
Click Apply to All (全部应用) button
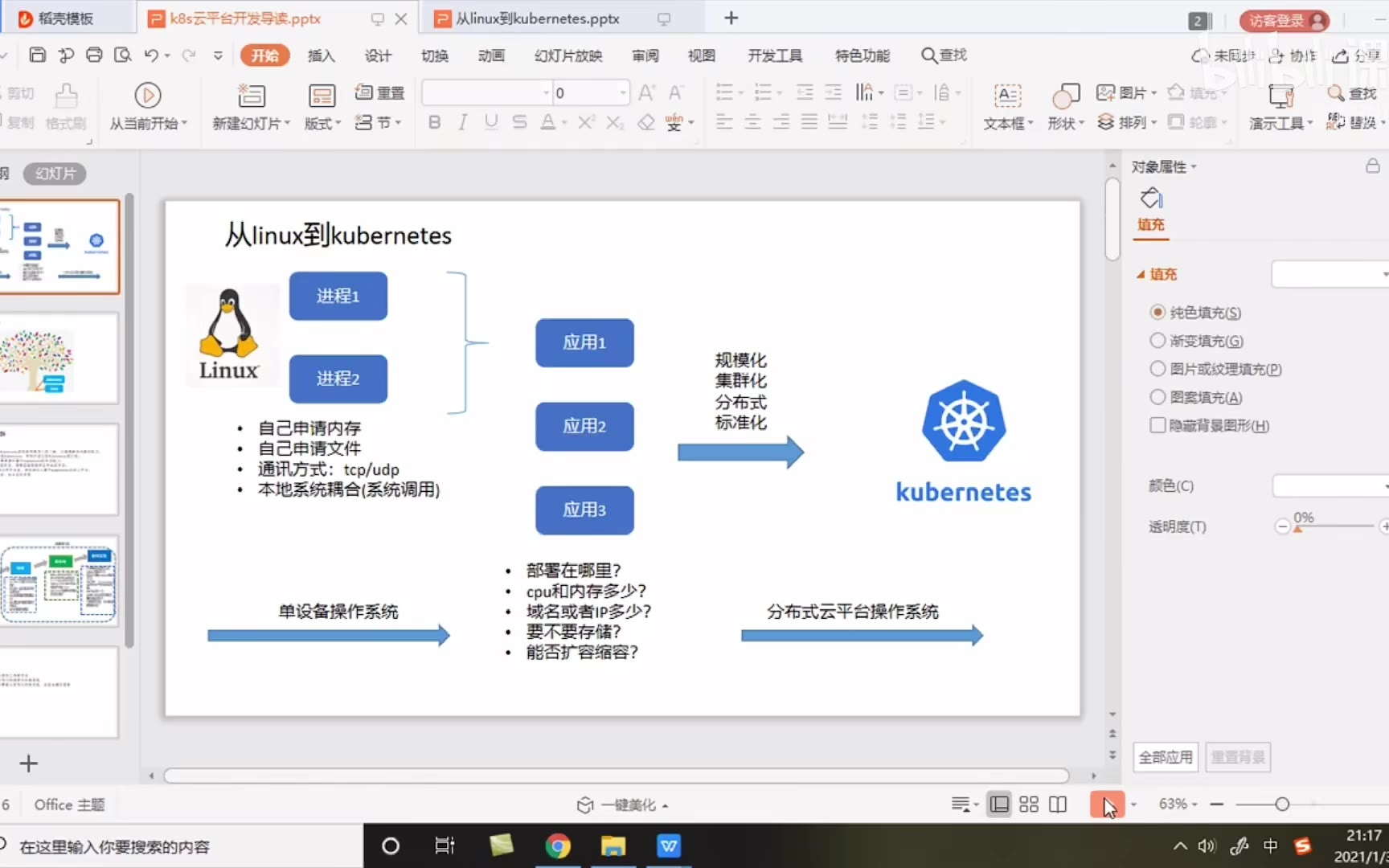coord(1166,756)
